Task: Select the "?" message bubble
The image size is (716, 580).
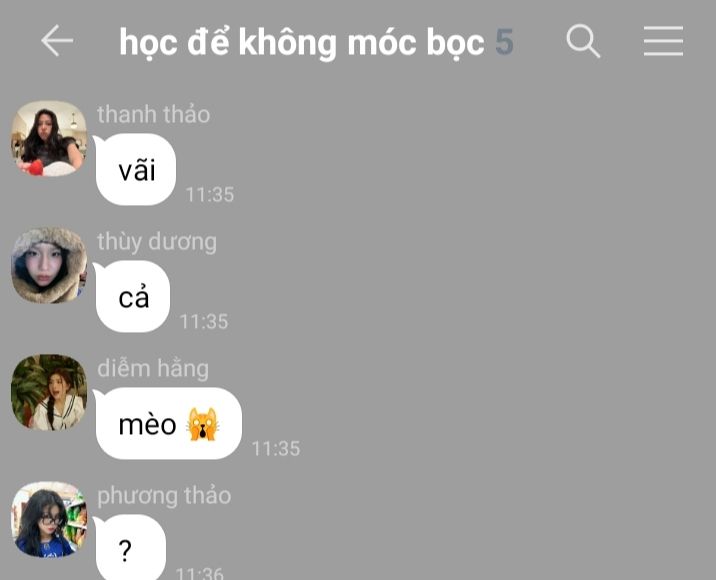Action: tap(131, 547)
